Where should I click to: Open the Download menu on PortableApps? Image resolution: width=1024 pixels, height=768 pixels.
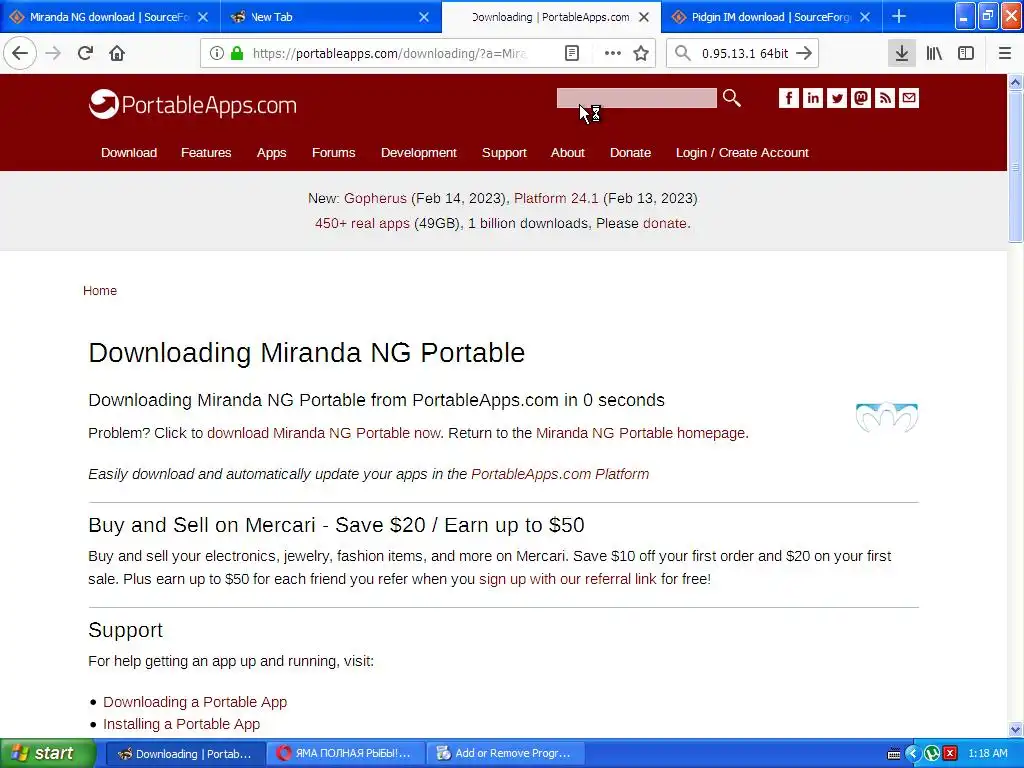pos(129,153)
